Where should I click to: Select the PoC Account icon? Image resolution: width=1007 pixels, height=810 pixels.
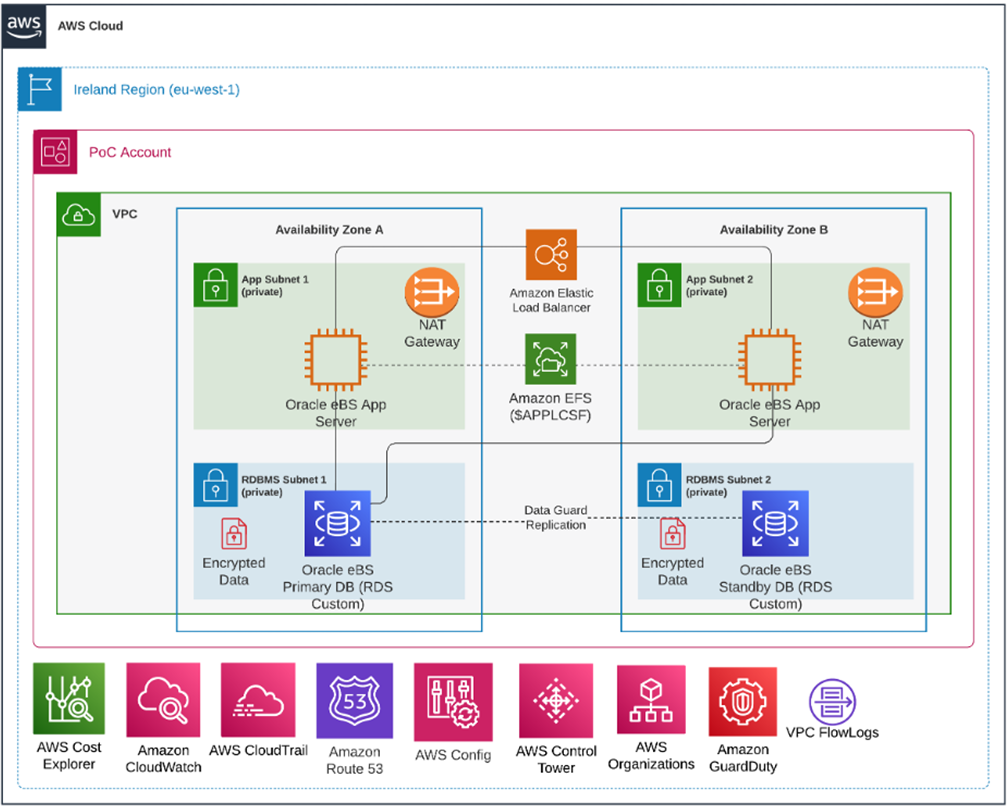click(x=55, y=152)
